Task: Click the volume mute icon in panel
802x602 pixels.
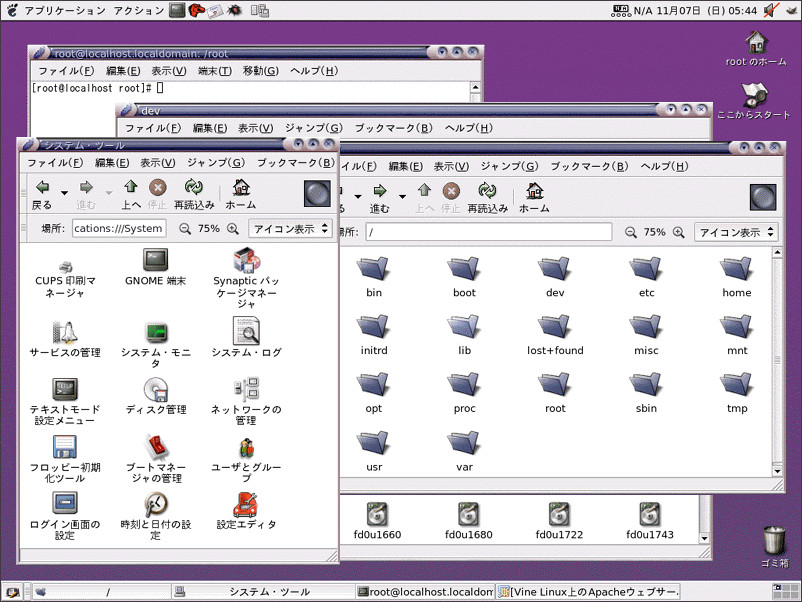Action: 771,11
